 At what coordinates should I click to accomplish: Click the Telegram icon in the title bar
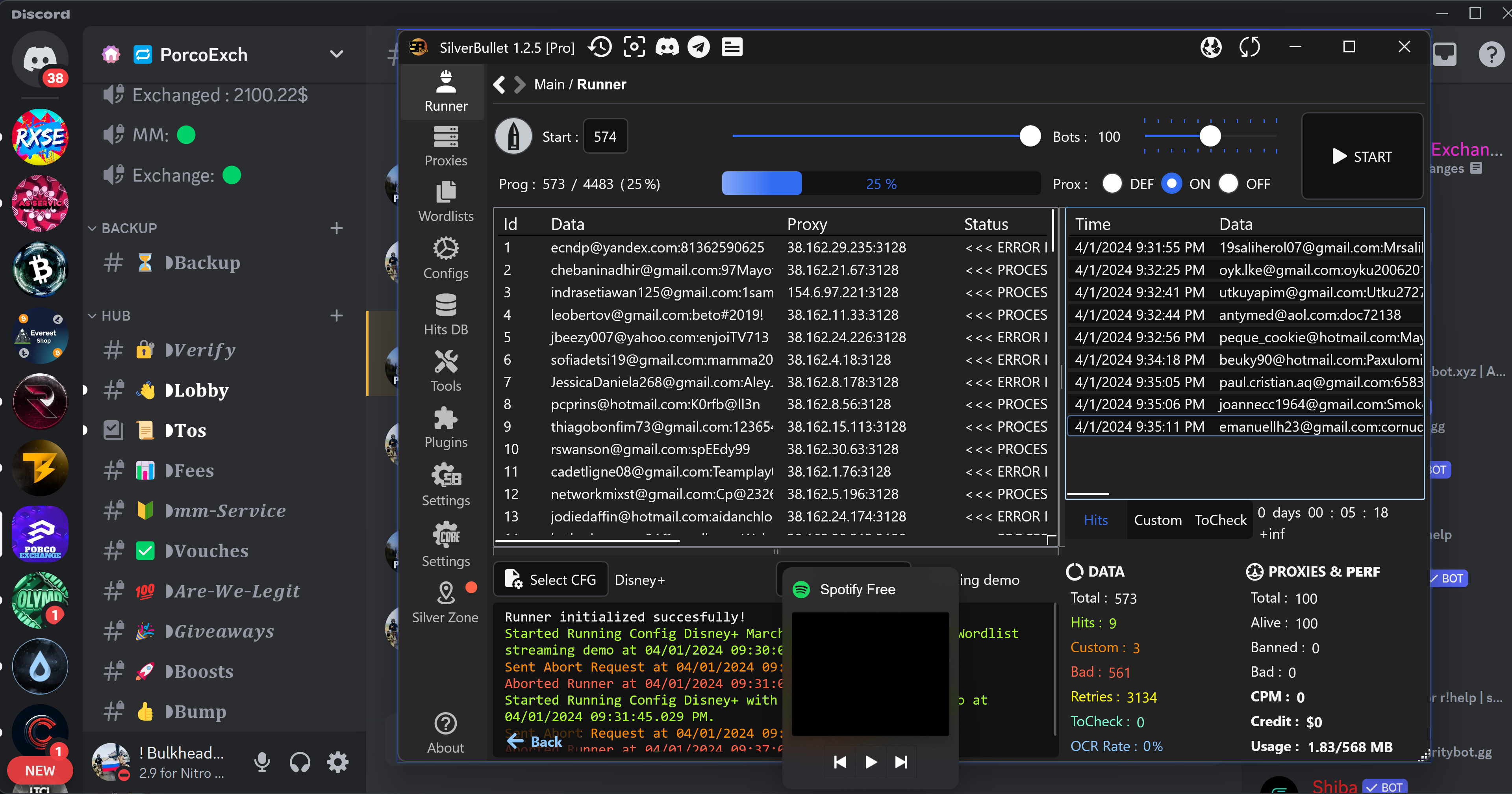pyautogui.click(x=699, y=47)
